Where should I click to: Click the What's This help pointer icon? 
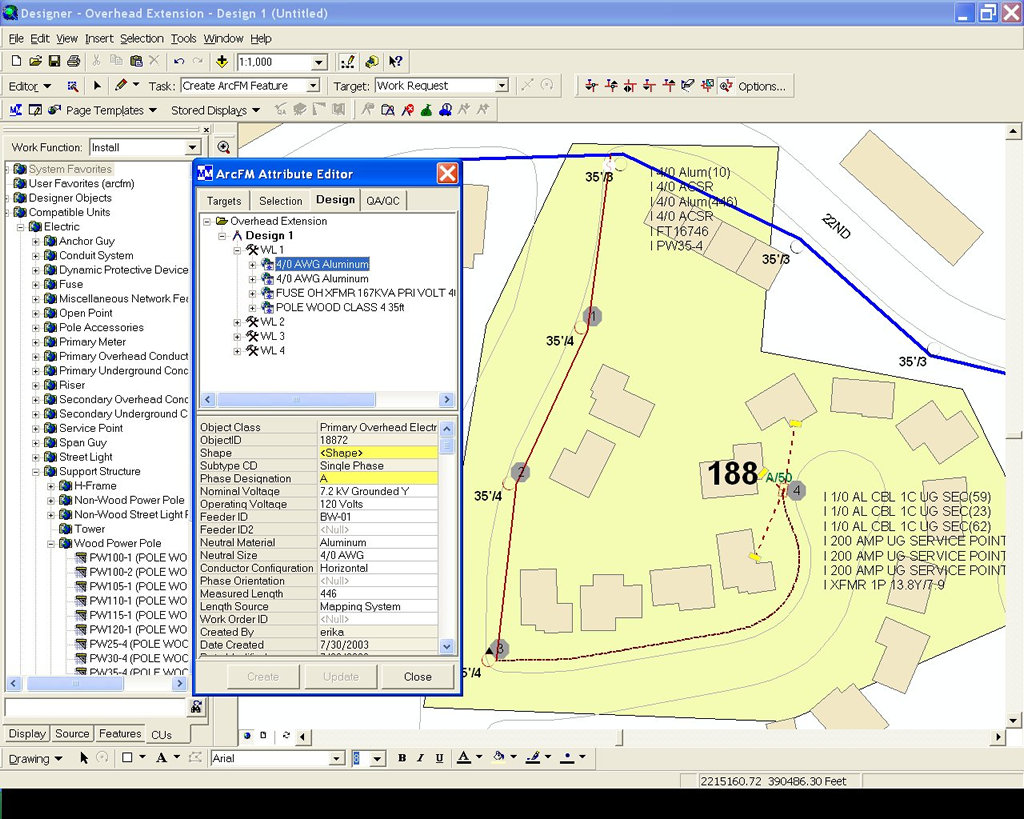(396, 62)
